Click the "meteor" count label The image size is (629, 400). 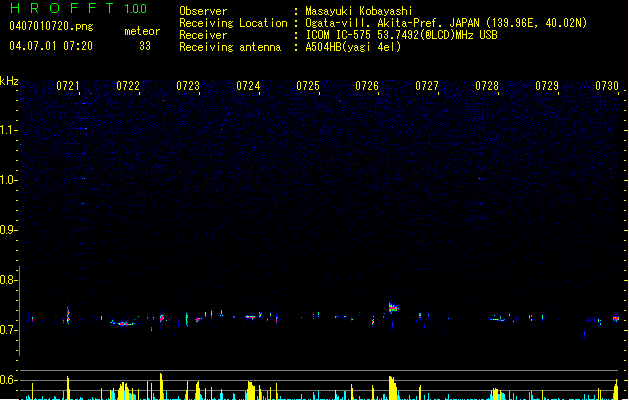pyautogui.click(x=142, y=31)
